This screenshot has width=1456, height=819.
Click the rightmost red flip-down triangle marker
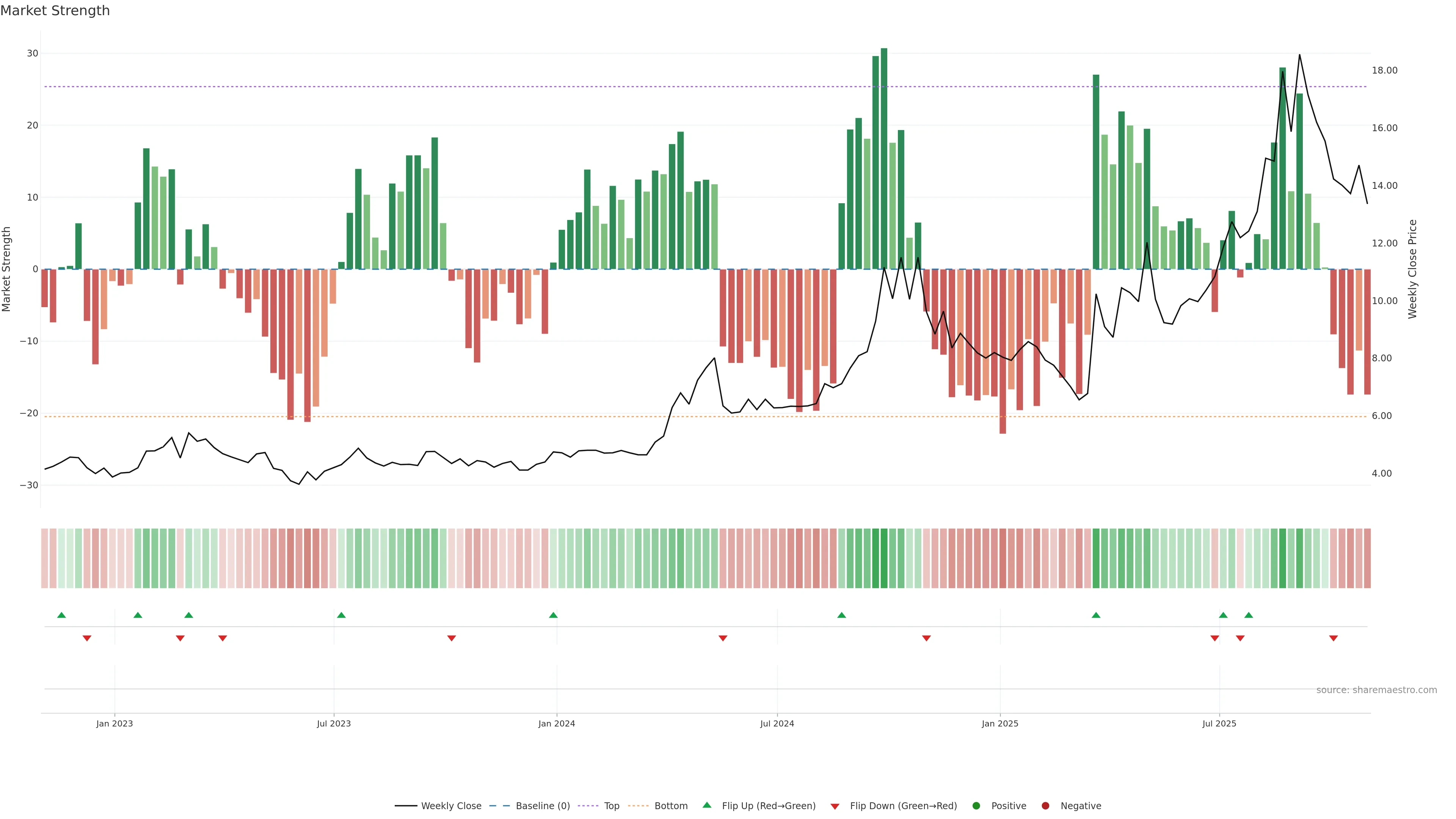coord(1334,638)
